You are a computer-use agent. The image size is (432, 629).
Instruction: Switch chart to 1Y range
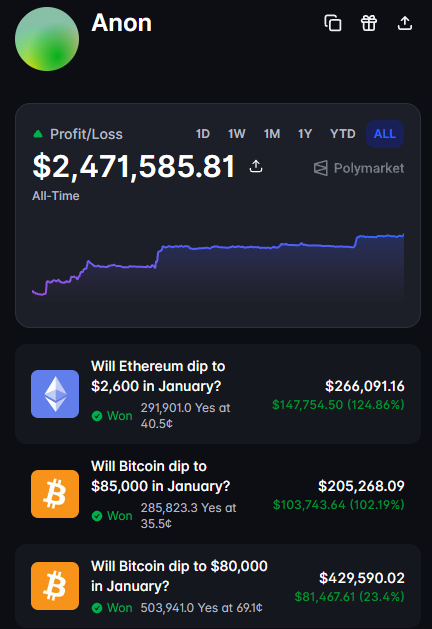click(305, 134)
